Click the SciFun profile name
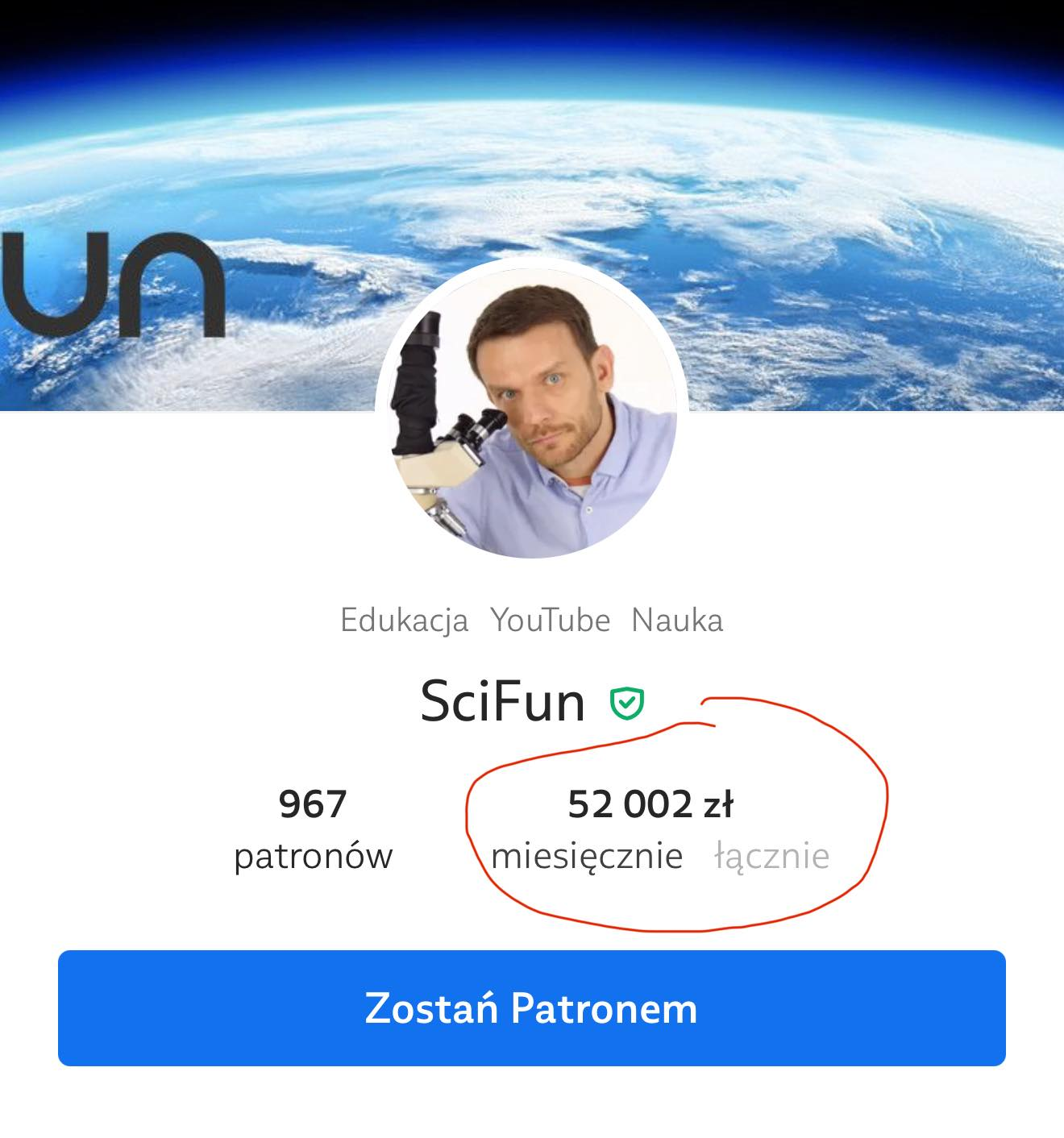The image size is (1064, 1138). [502, 701]
